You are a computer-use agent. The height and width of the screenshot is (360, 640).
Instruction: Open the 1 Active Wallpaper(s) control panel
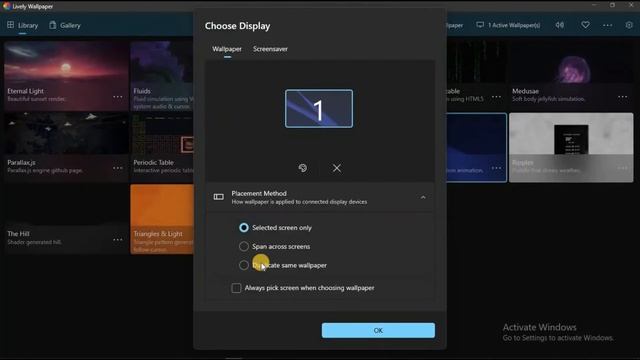pyautogui.click(x=508, y=25)
